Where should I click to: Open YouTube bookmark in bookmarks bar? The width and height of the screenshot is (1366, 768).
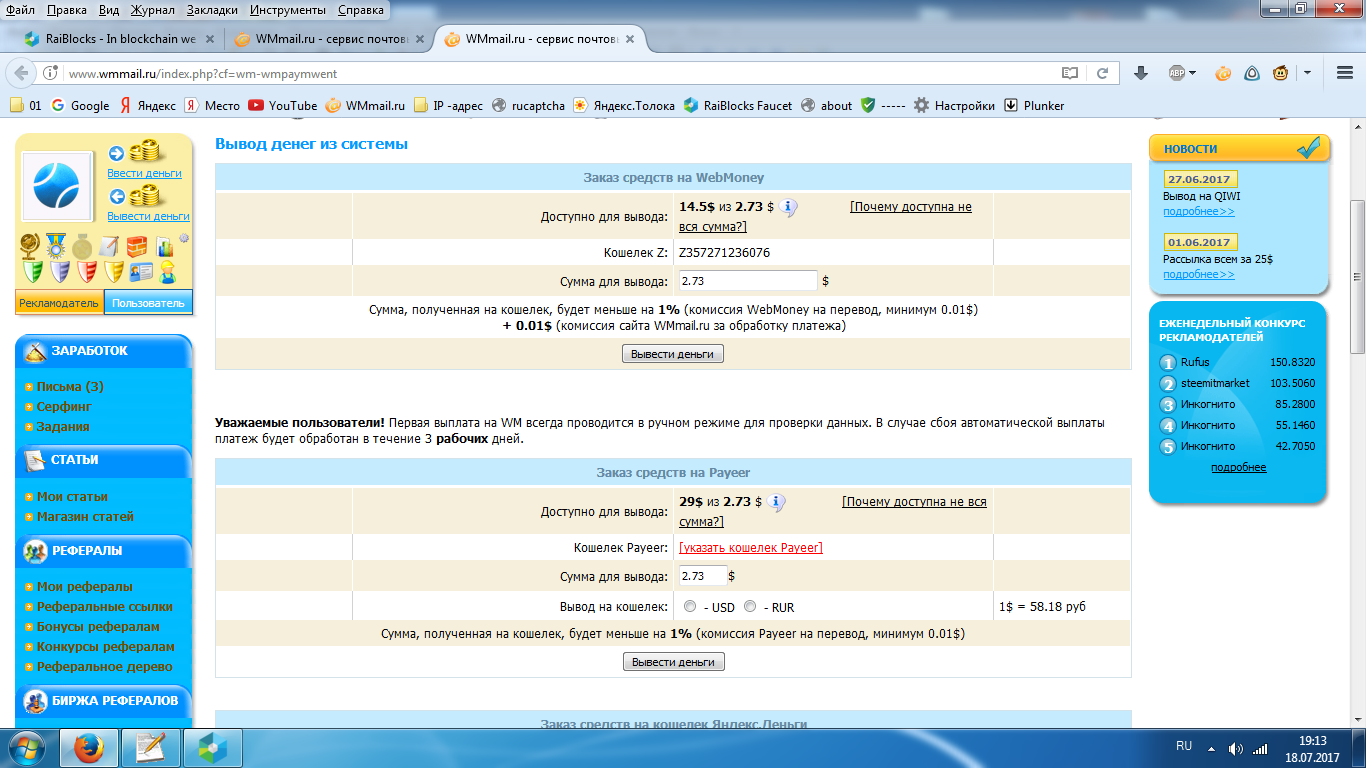[283, 105]
